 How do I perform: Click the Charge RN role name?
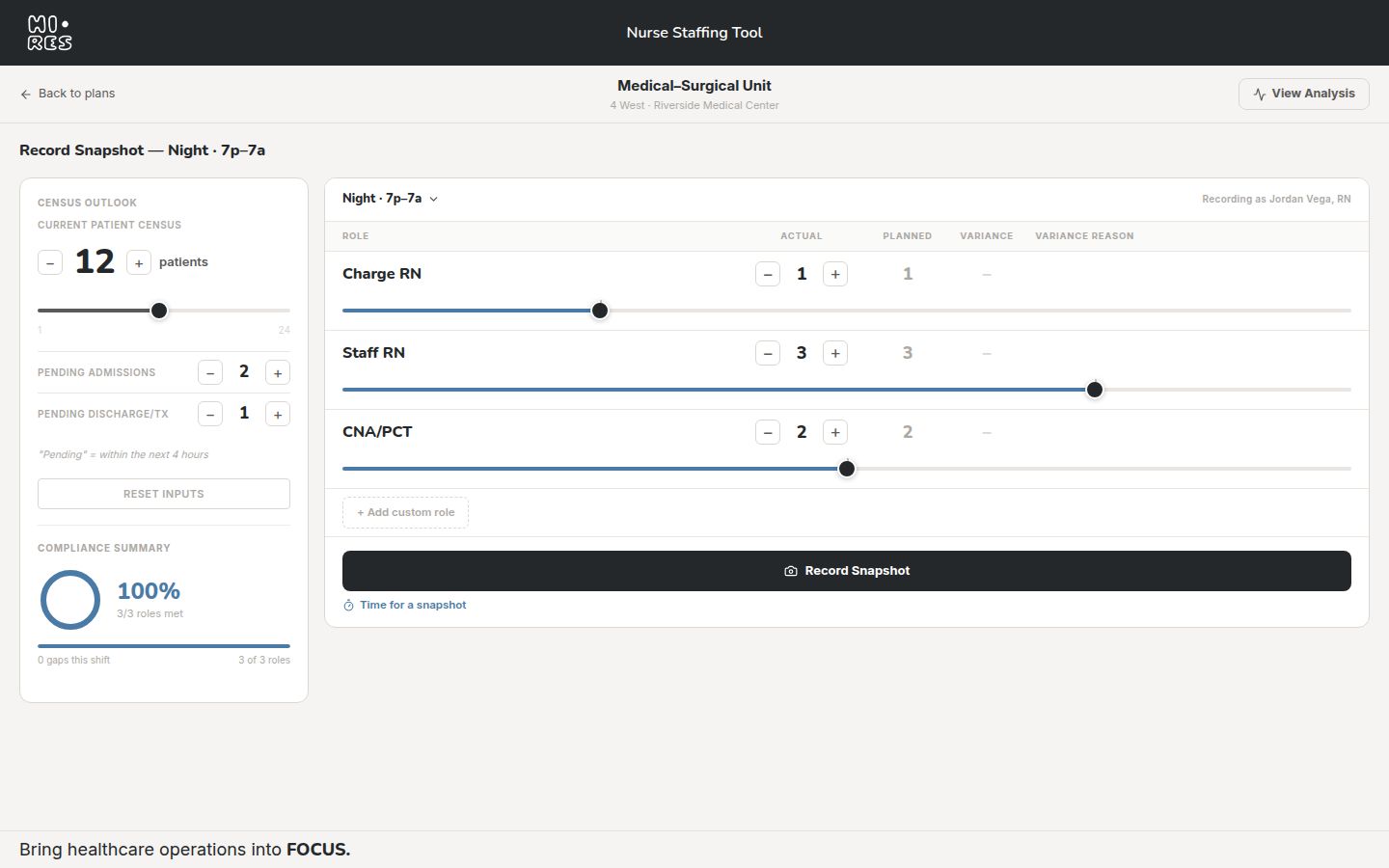pos(382,274)
